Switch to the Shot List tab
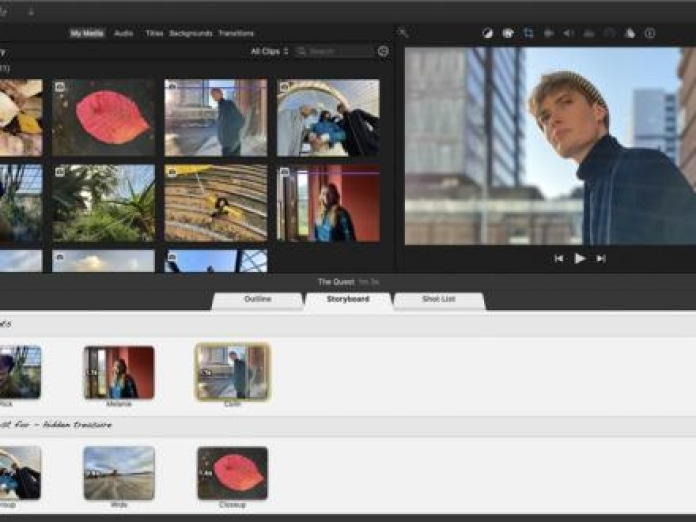The height and width of the screenshot is (522, 696). tap(438, 299)
